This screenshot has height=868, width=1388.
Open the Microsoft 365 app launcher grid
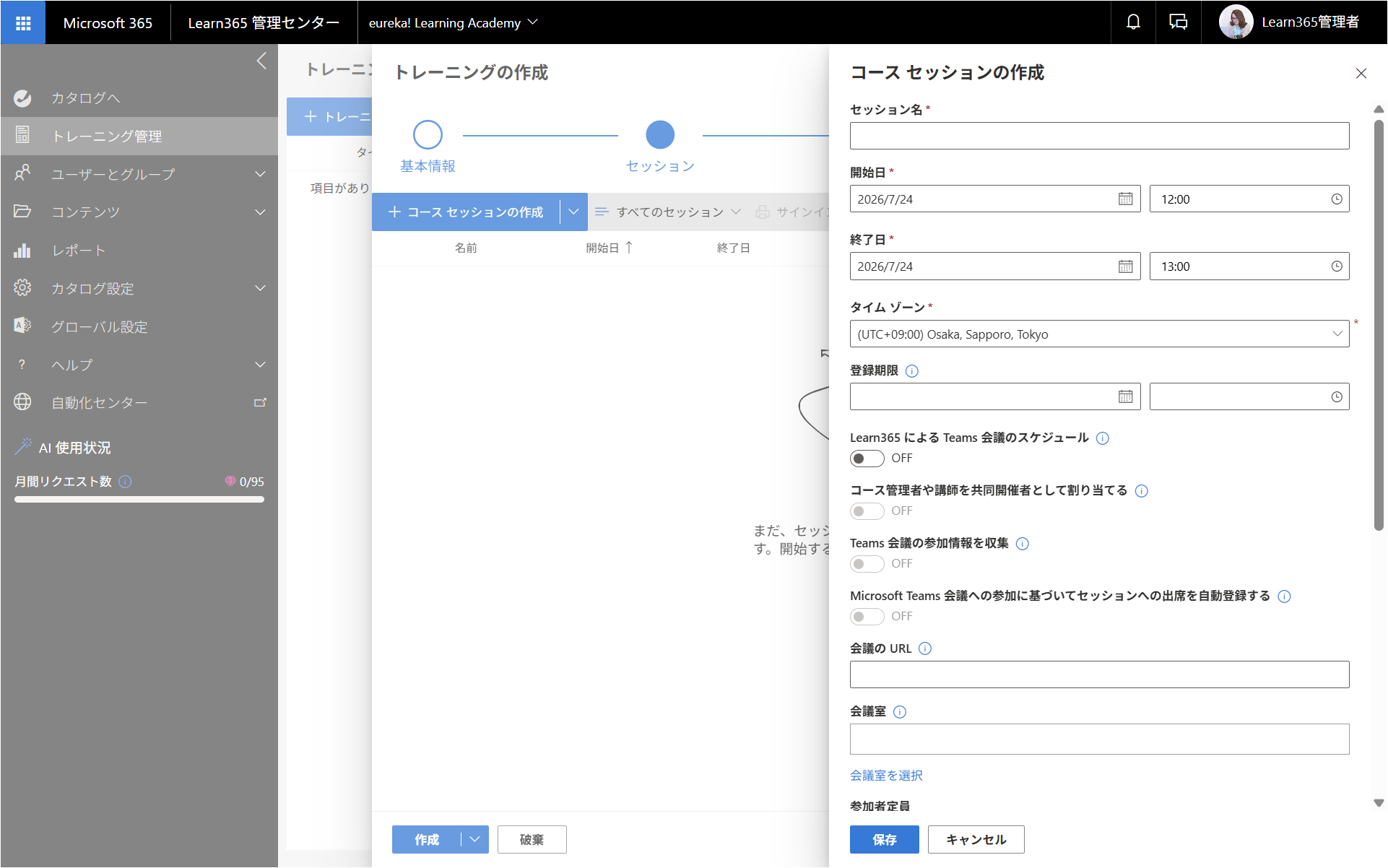(23, 22)
